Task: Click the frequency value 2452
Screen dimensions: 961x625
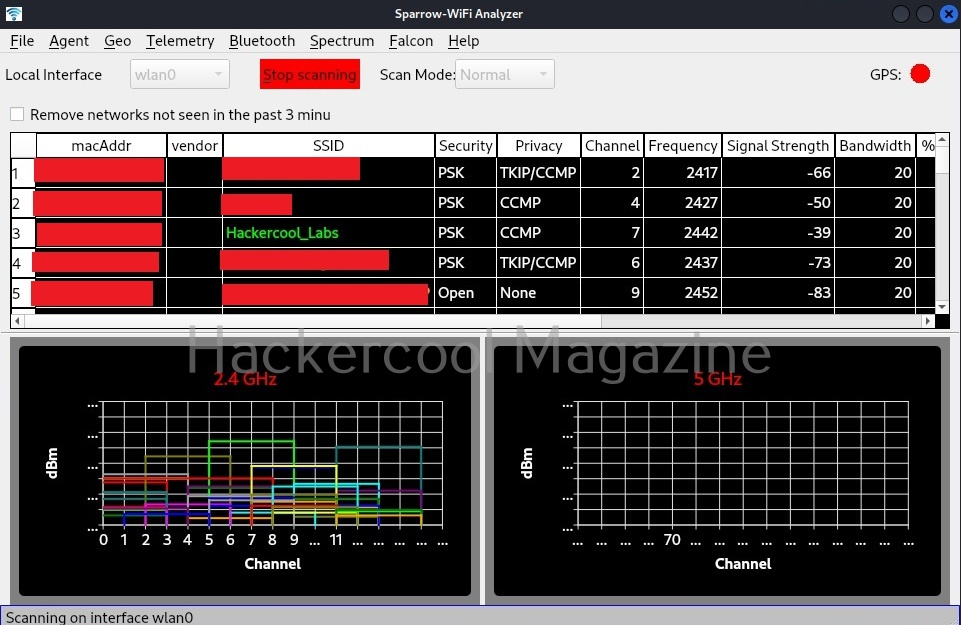Action: click(x=701, y=293)
